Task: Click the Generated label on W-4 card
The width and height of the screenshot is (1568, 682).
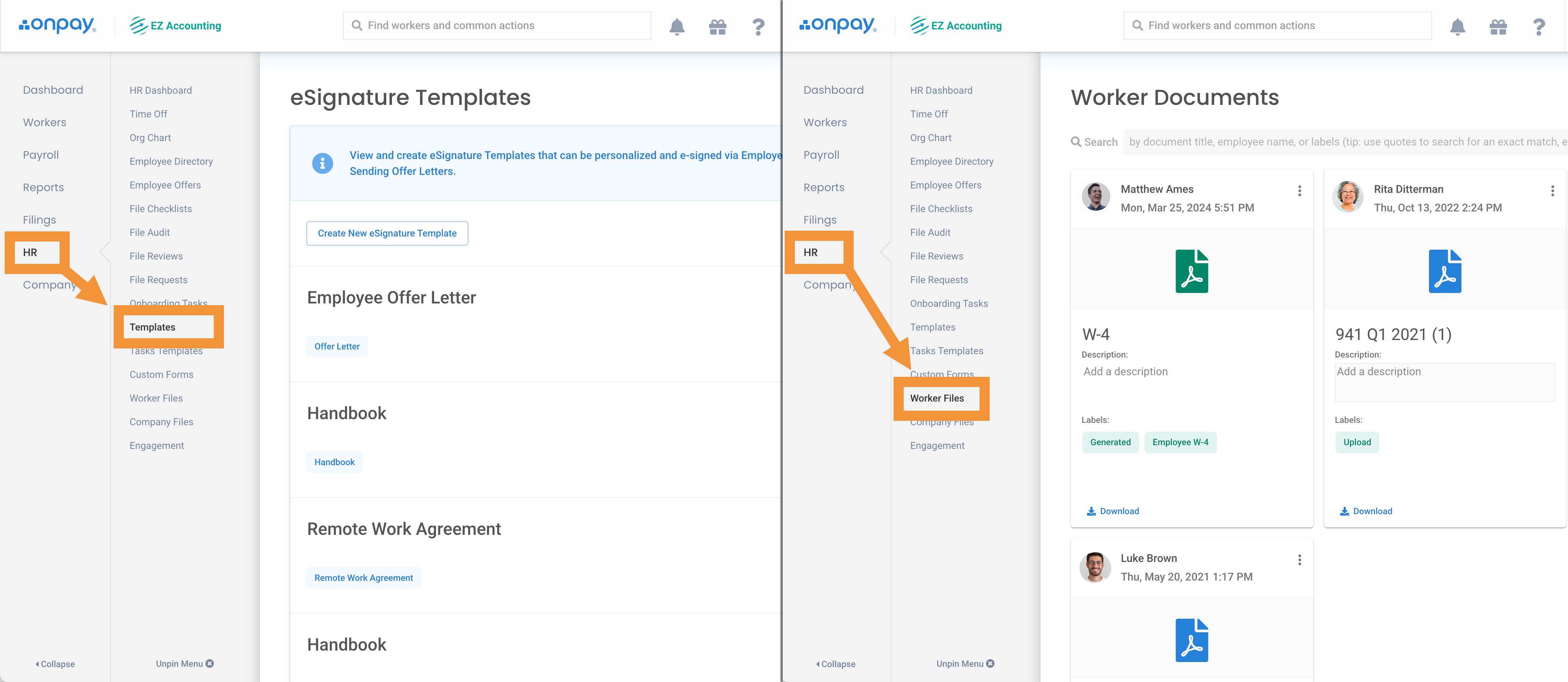Action: 1110,442
